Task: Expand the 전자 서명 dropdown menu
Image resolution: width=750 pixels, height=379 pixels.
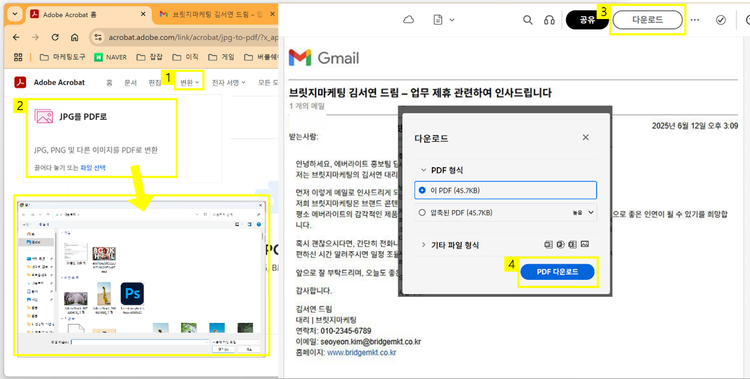Action: tap(229, 83)
